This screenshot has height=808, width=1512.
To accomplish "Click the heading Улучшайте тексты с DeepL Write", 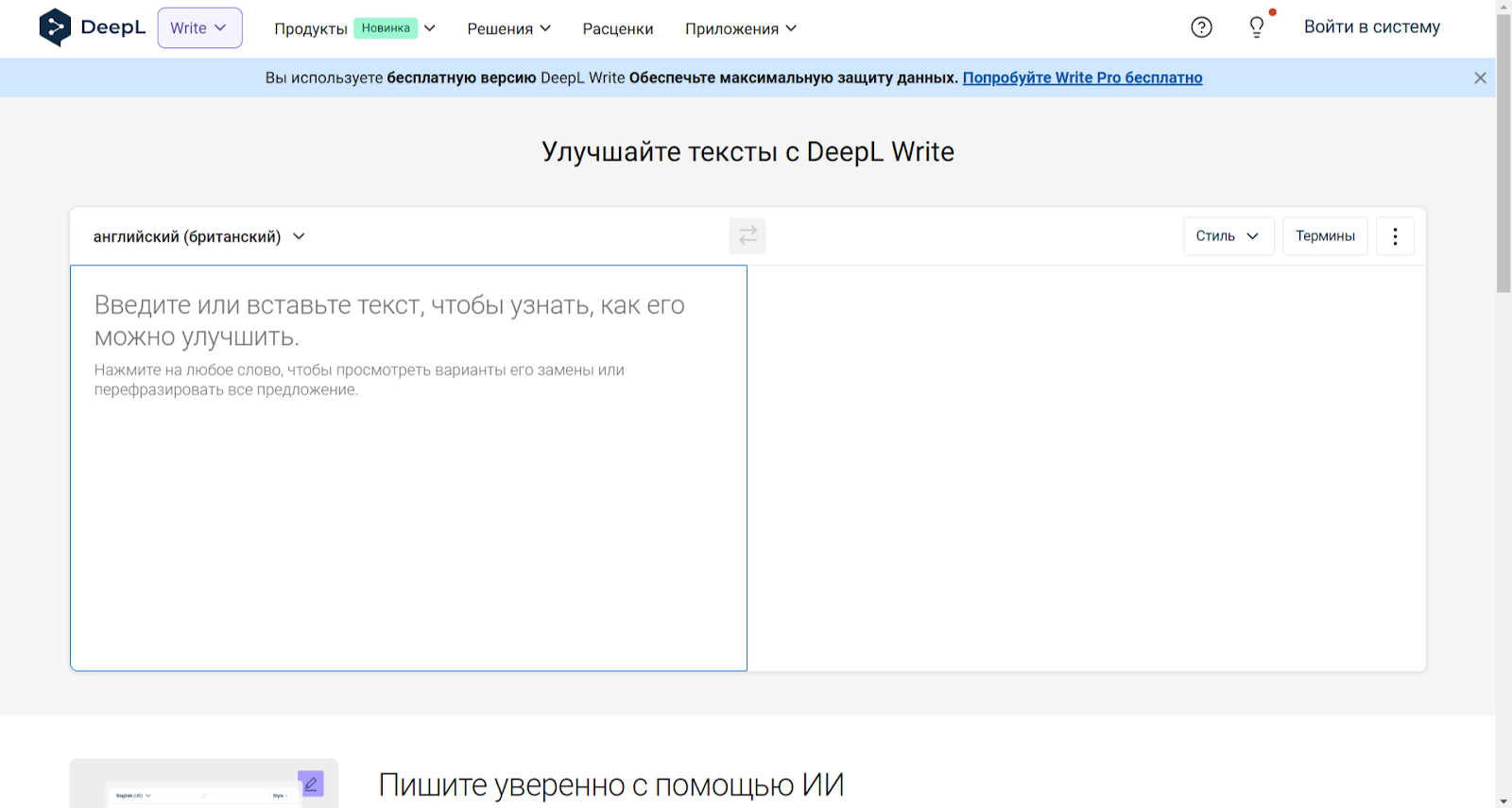I will [x=747, y=152].
